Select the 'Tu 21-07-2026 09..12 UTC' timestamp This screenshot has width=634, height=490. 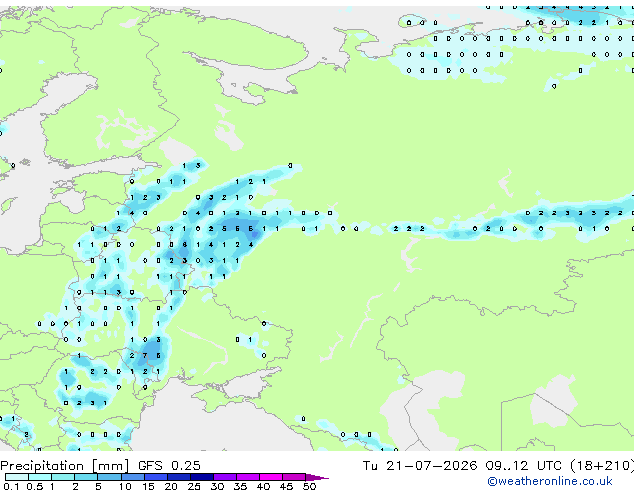tap(462, 466)
